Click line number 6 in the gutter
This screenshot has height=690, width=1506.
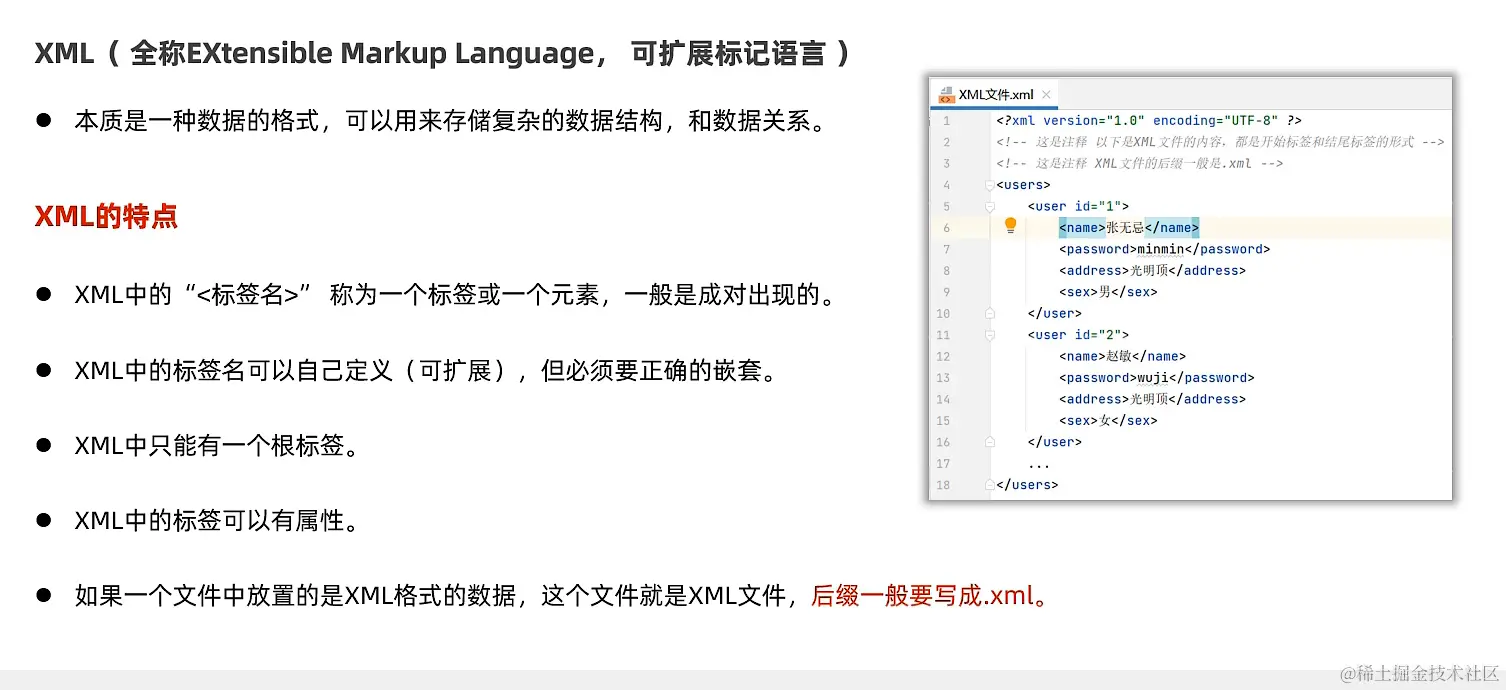(946, 228)
